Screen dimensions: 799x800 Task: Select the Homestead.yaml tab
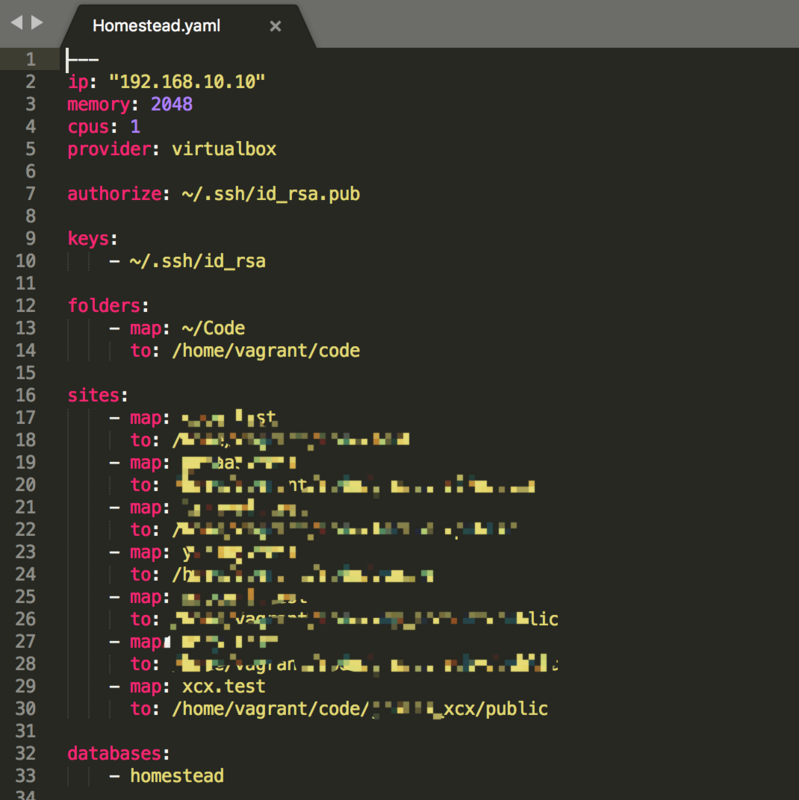pyautogui.click(x=156, y=26)
